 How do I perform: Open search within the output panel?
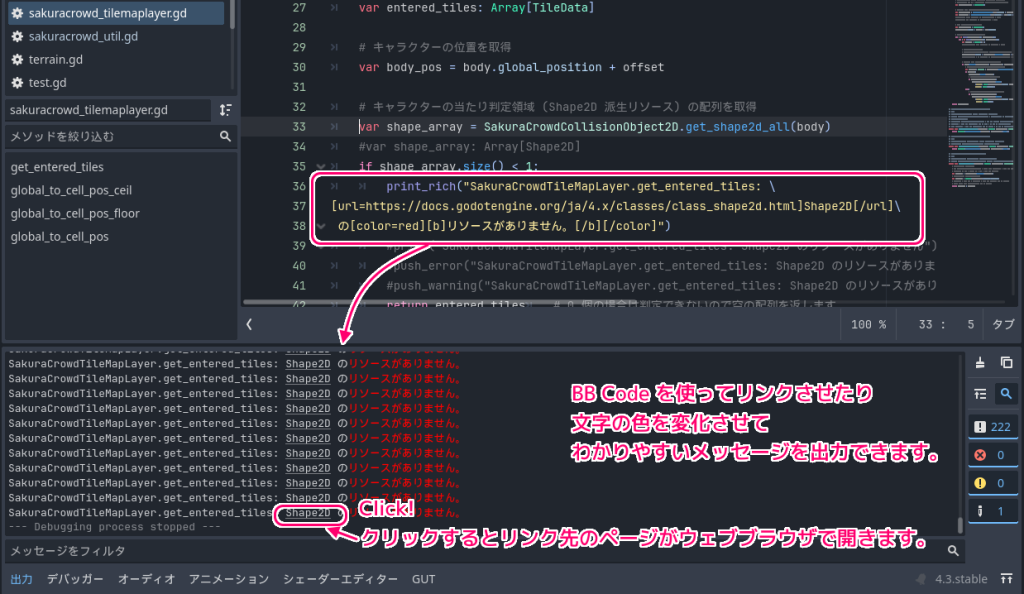[x=1006, y=394]
